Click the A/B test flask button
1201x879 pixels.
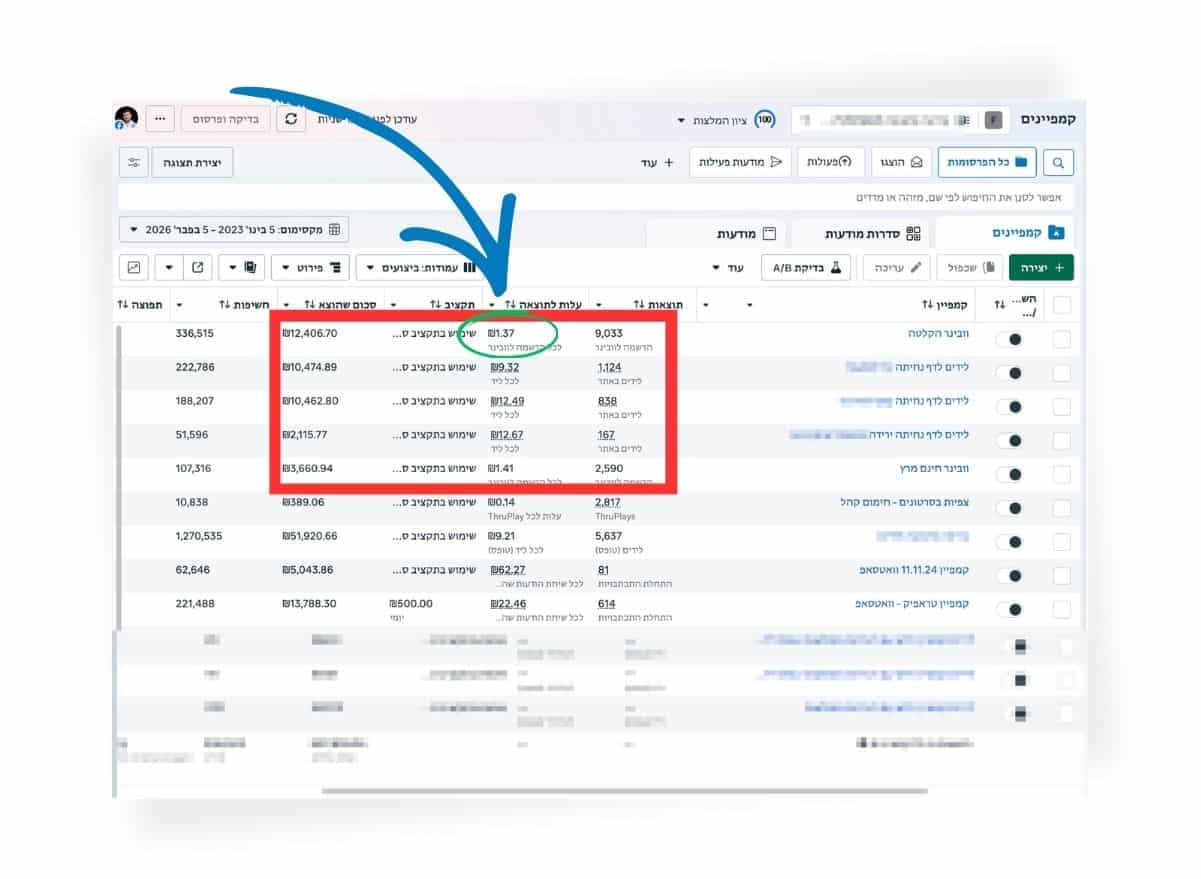click(x=806, y=268)
